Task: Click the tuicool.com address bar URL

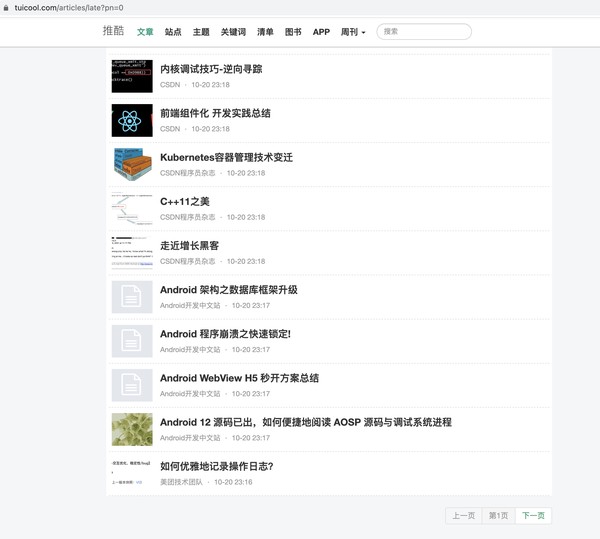Action: click(69, 8)
